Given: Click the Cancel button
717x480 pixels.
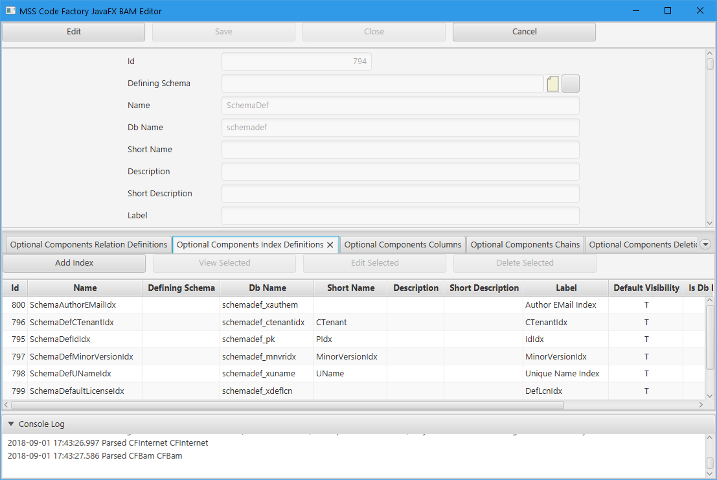Looking at the screenshot, I should (x=524, y=31).
